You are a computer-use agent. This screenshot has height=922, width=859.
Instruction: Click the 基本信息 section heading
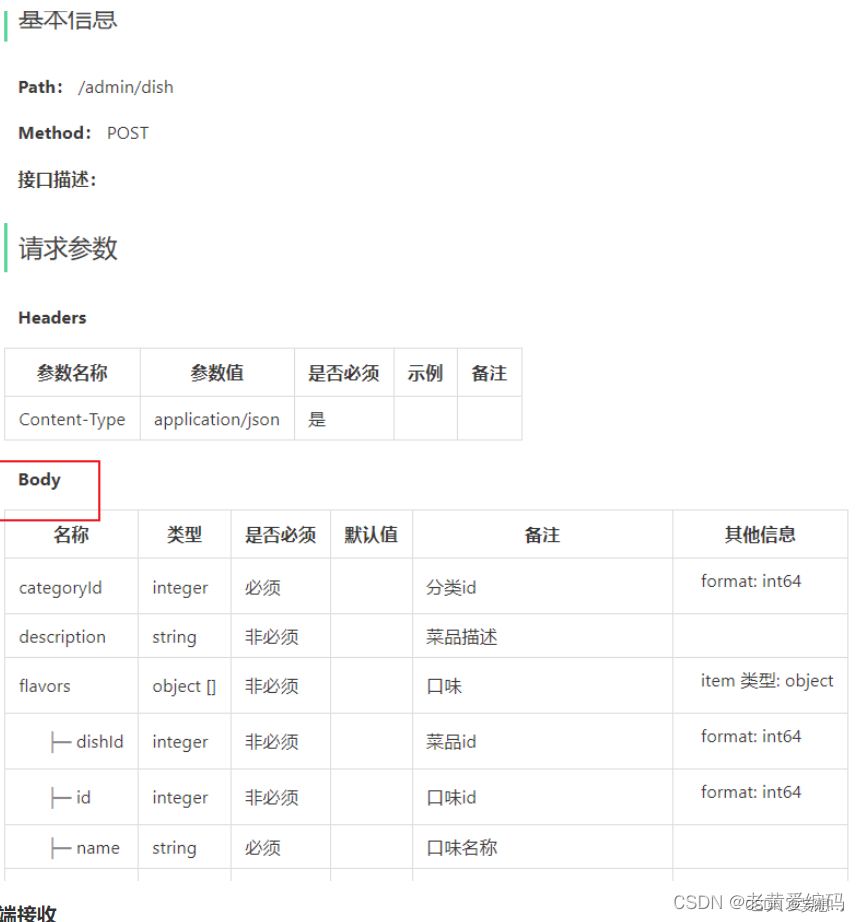coord(68,21)
